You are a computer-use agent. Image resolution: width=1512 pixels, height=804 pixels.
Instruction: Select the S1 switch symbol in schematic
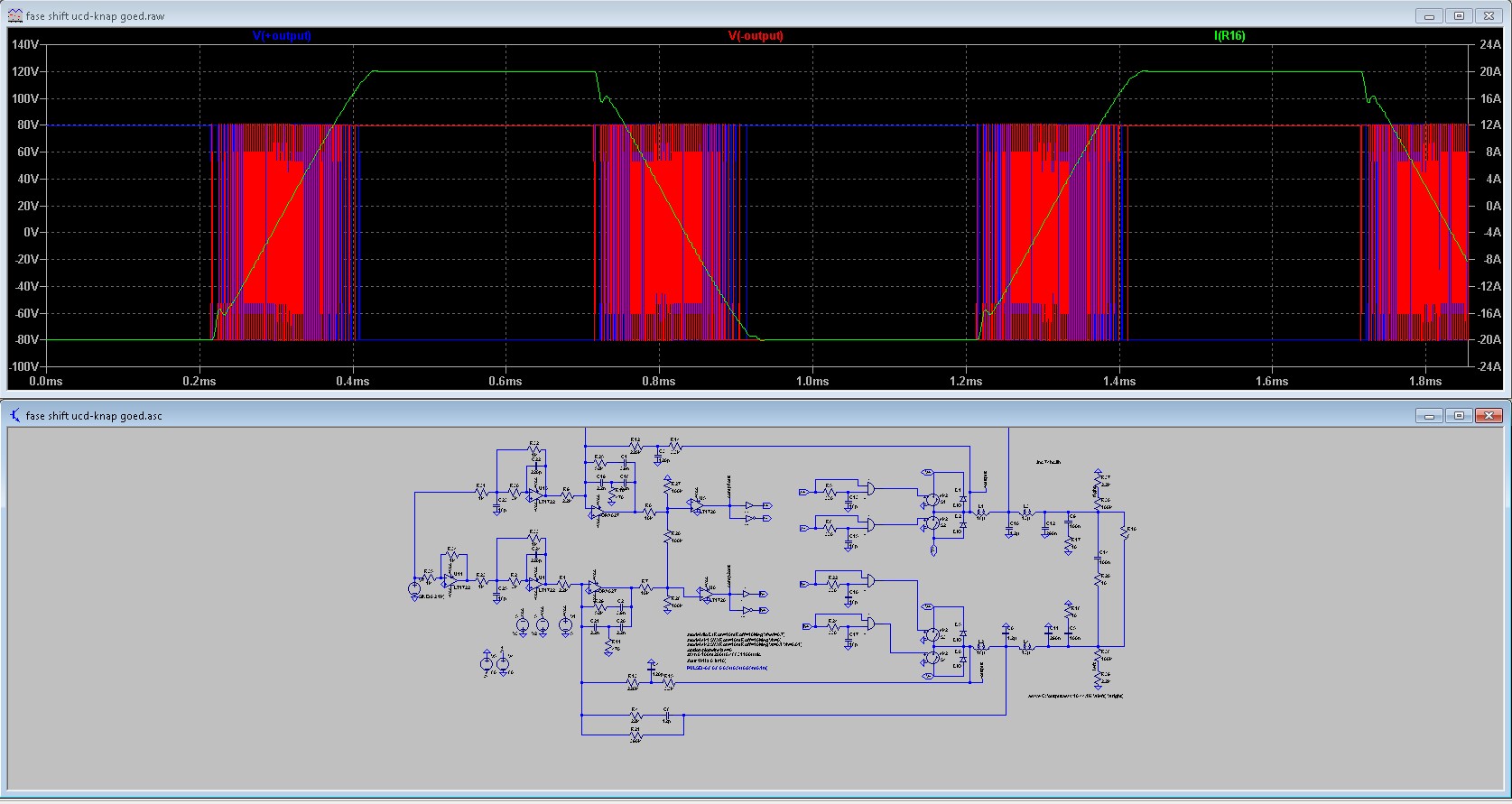pyautogui.click(x=932, y=499)
